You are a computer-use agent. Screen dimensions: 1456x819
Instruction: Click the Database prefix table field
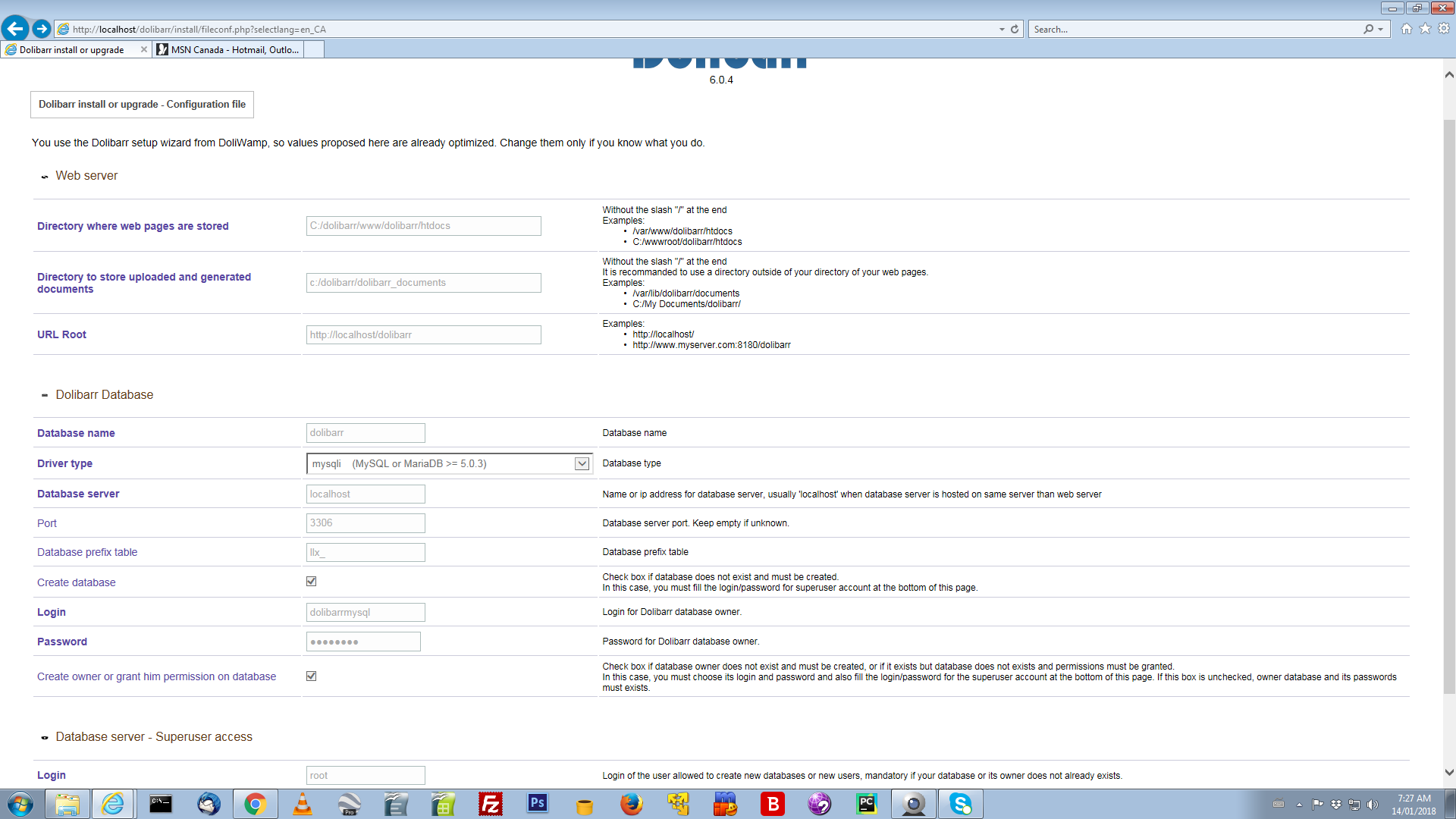366,553
